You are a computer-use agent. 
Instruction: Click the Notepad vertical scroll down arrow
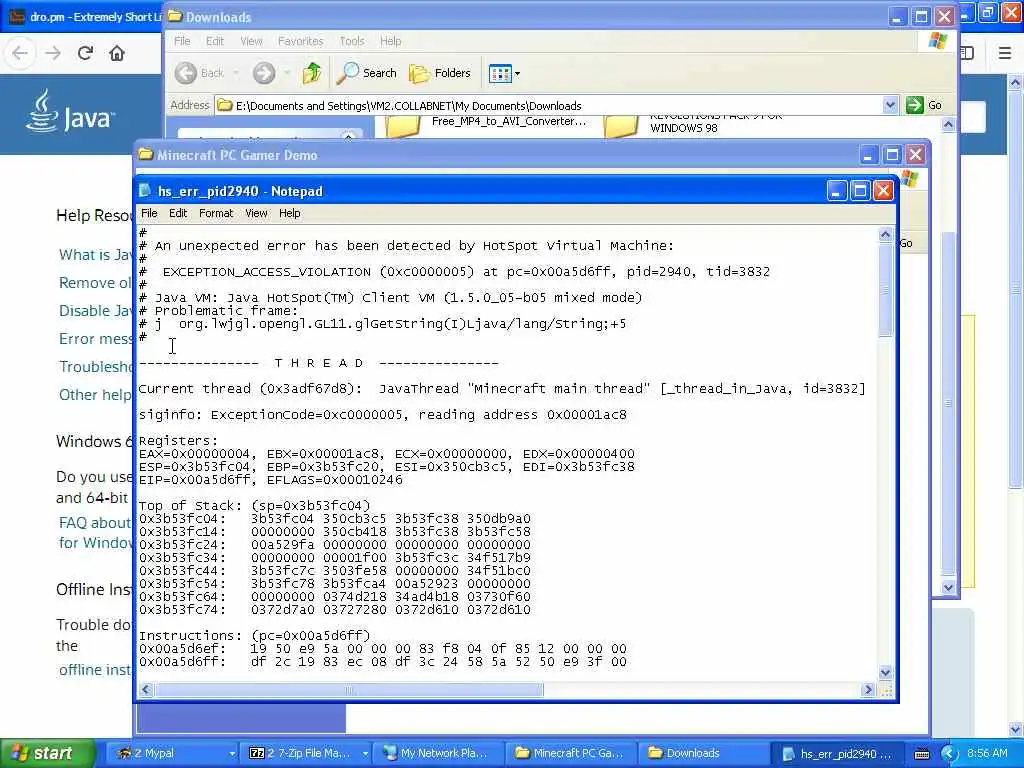886,672
